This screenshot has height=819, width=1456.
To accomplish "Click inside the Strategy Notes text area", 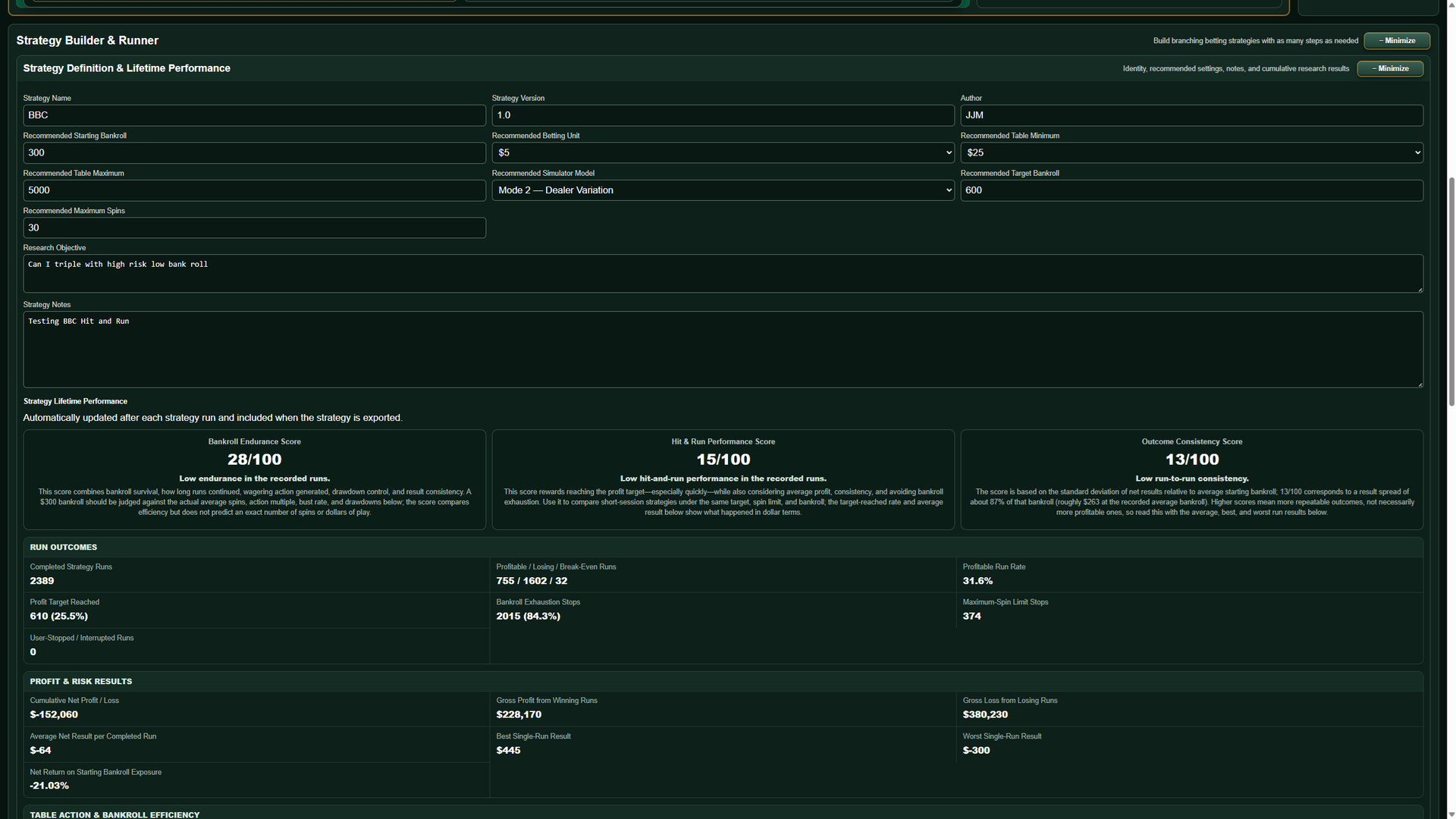I will coord(723,350).
